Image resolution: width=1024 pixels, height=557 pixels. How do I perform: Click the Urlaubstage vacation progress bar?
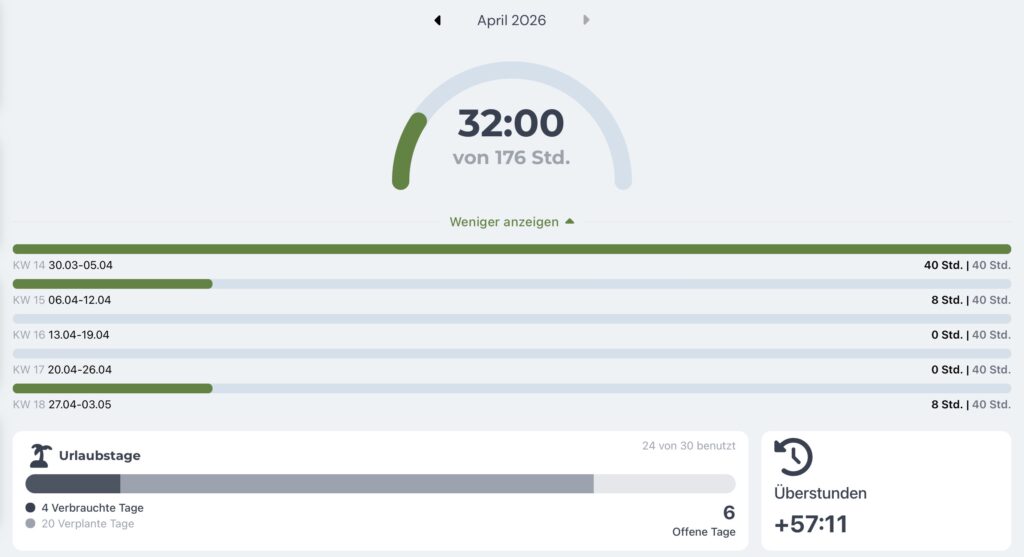(x=380, y=484)
